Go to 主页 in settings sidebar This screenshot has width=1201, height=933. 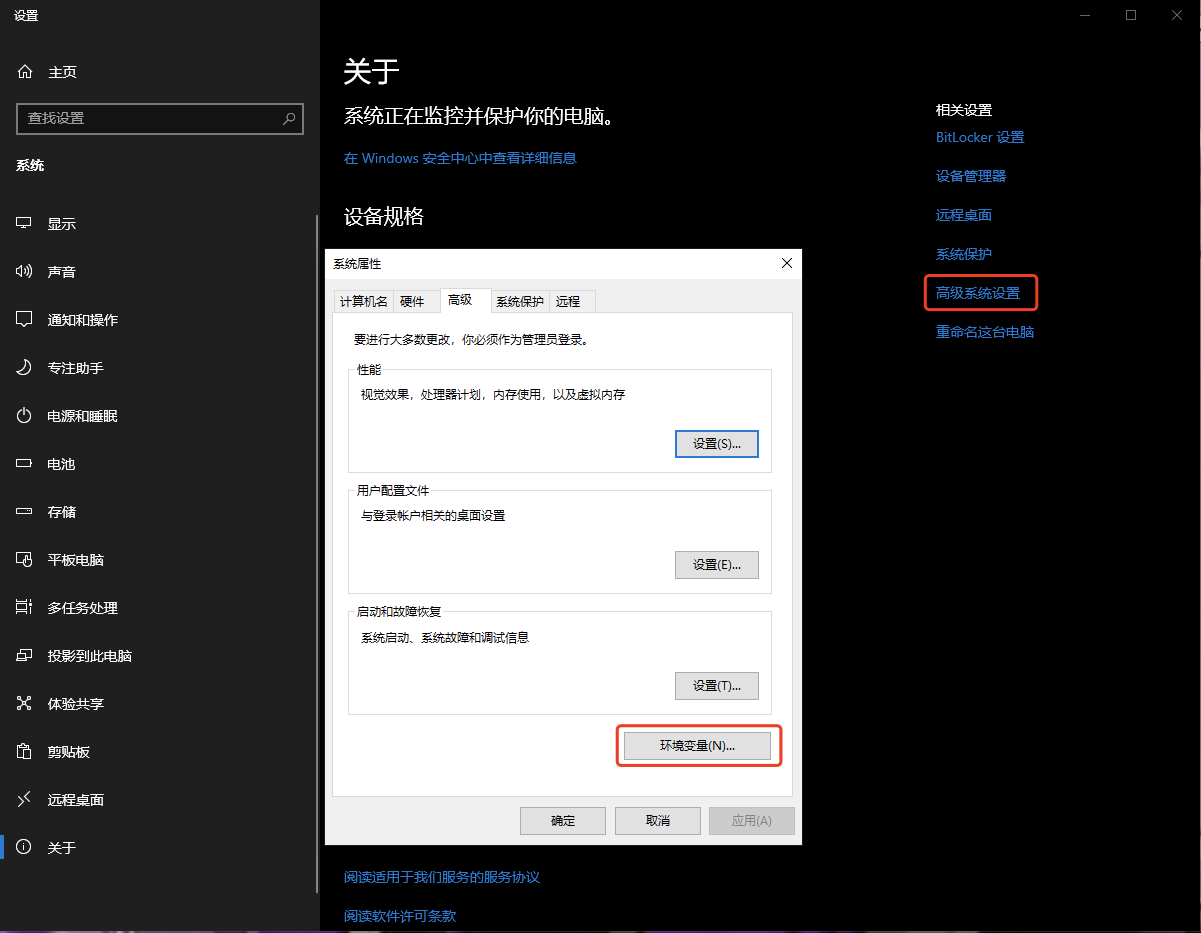(x=62, y=72)
